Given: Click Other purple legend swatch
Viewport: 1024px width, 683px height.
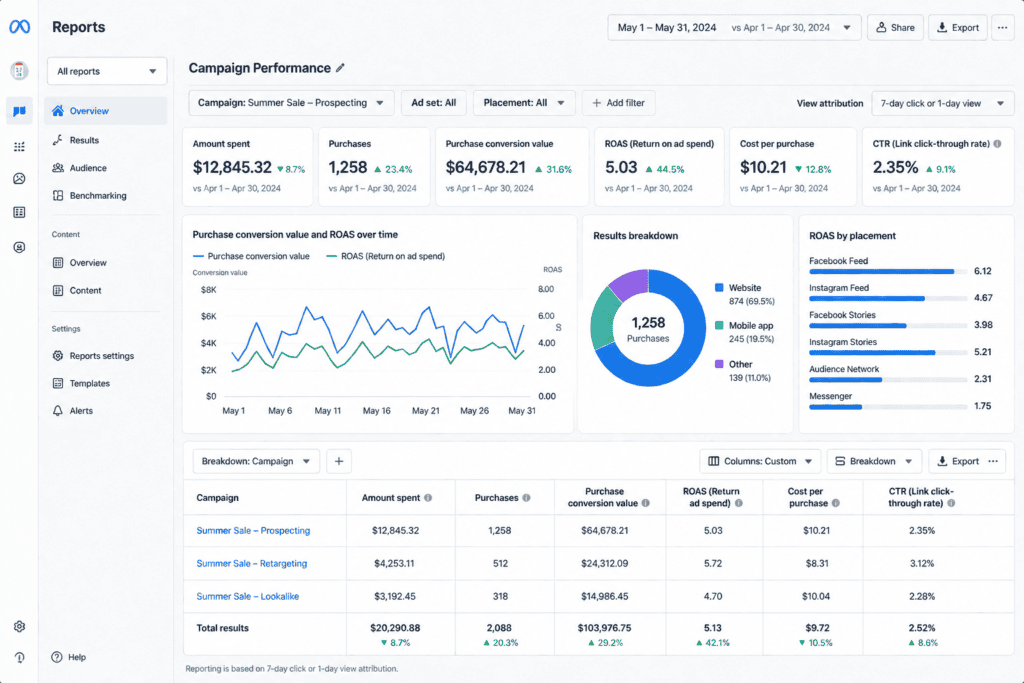Looking at the screenshot, I should point(719,364).
